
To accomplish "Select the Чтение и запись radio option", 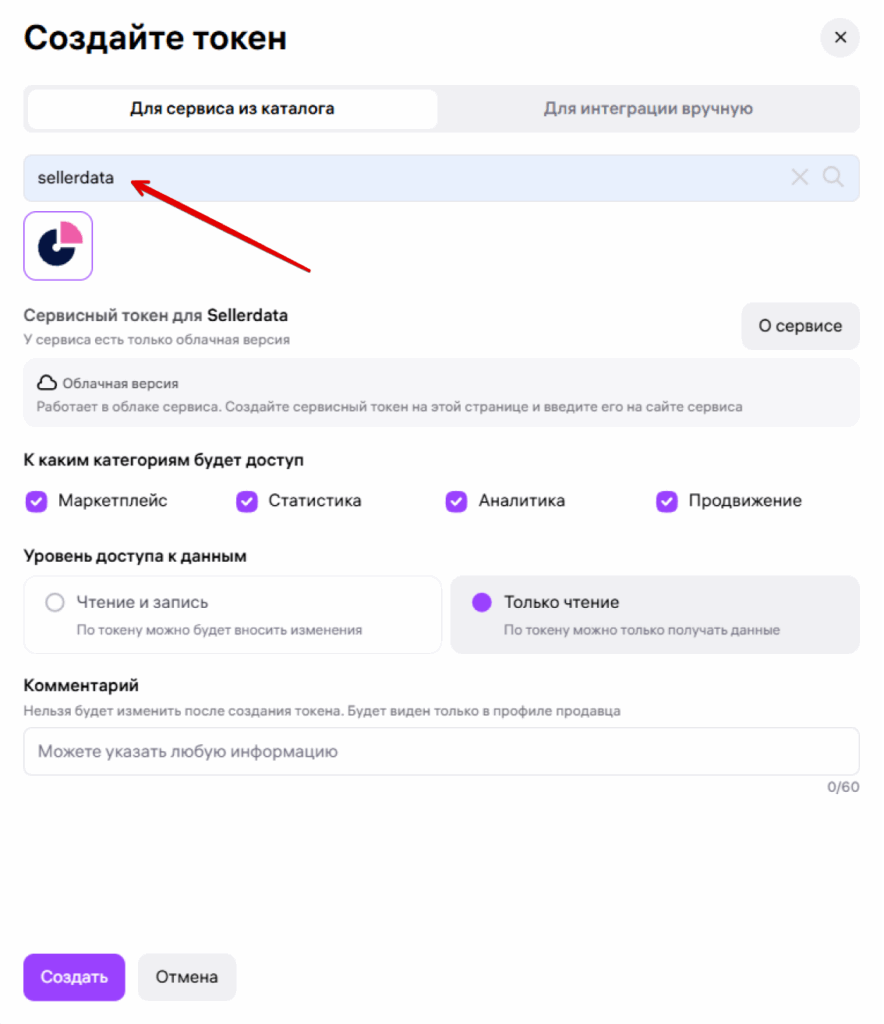I will point(55,603).
